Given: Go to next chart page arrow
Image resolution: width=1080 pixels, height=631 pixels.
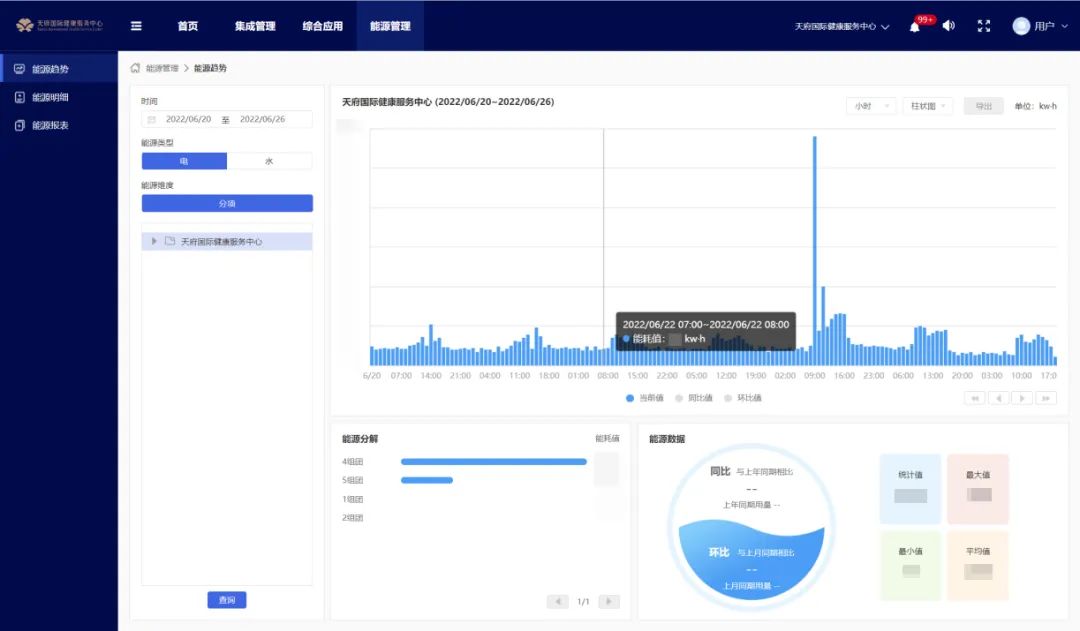Looking at the screenshot, I should tap(1021, 398).
